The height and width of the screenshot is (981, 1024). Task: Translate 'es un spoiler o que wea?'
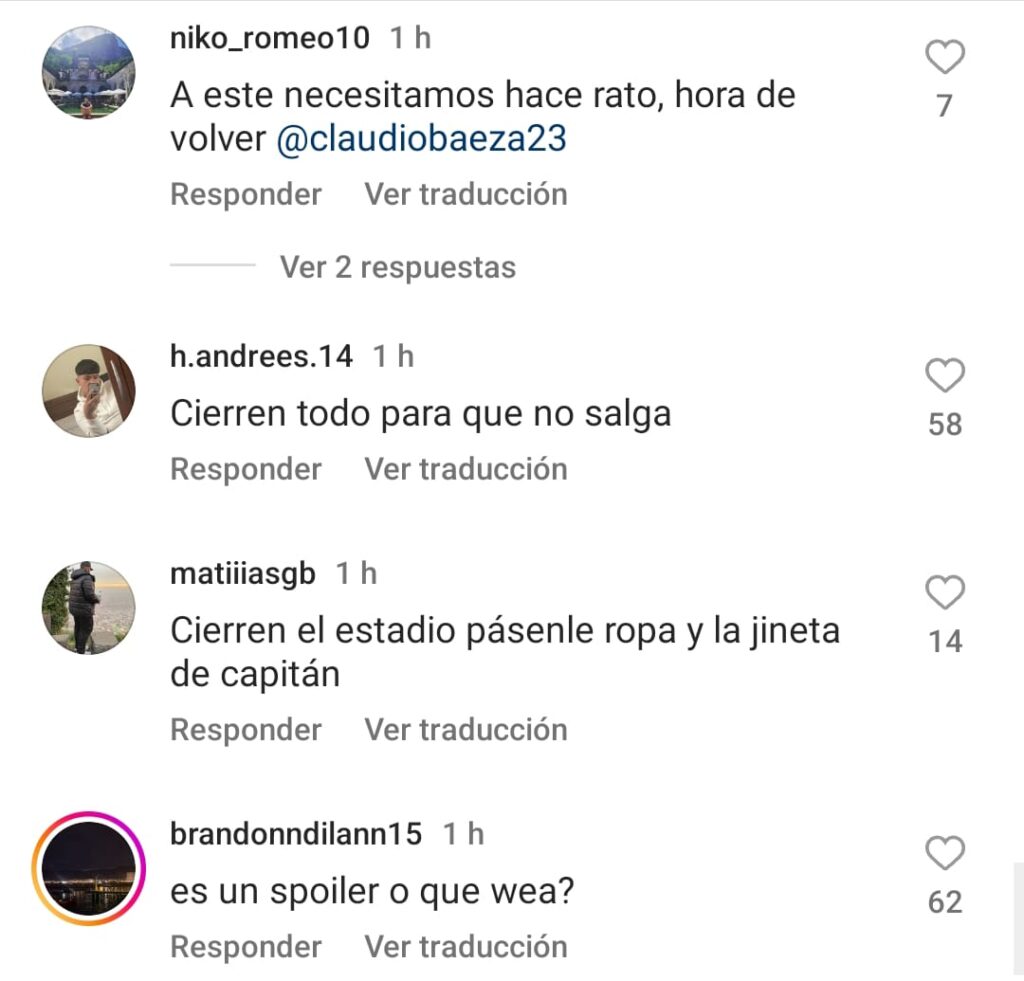[x=466, y=947]
